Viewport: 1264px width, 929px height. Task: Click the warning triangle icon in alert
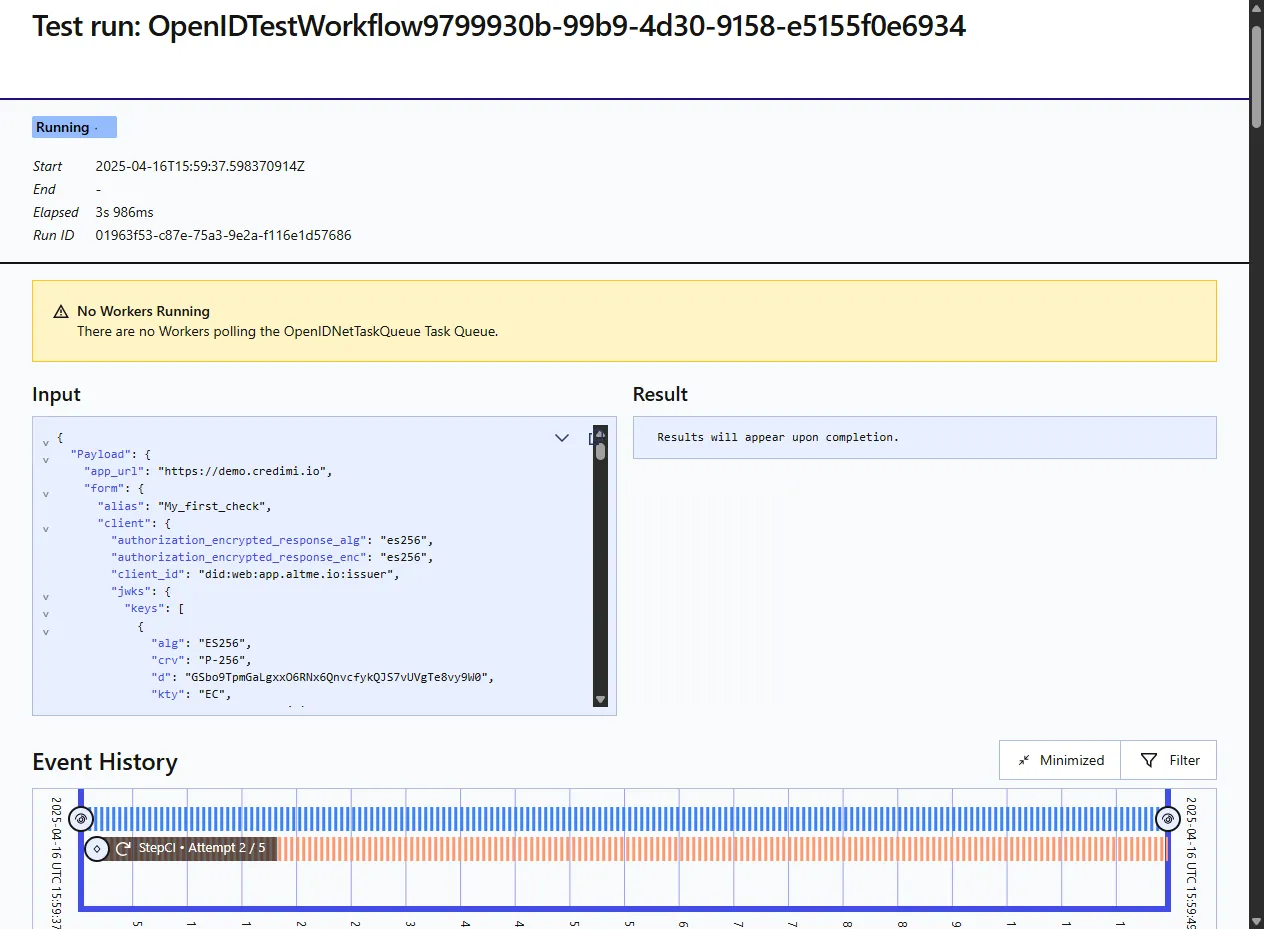click(61, 311)
